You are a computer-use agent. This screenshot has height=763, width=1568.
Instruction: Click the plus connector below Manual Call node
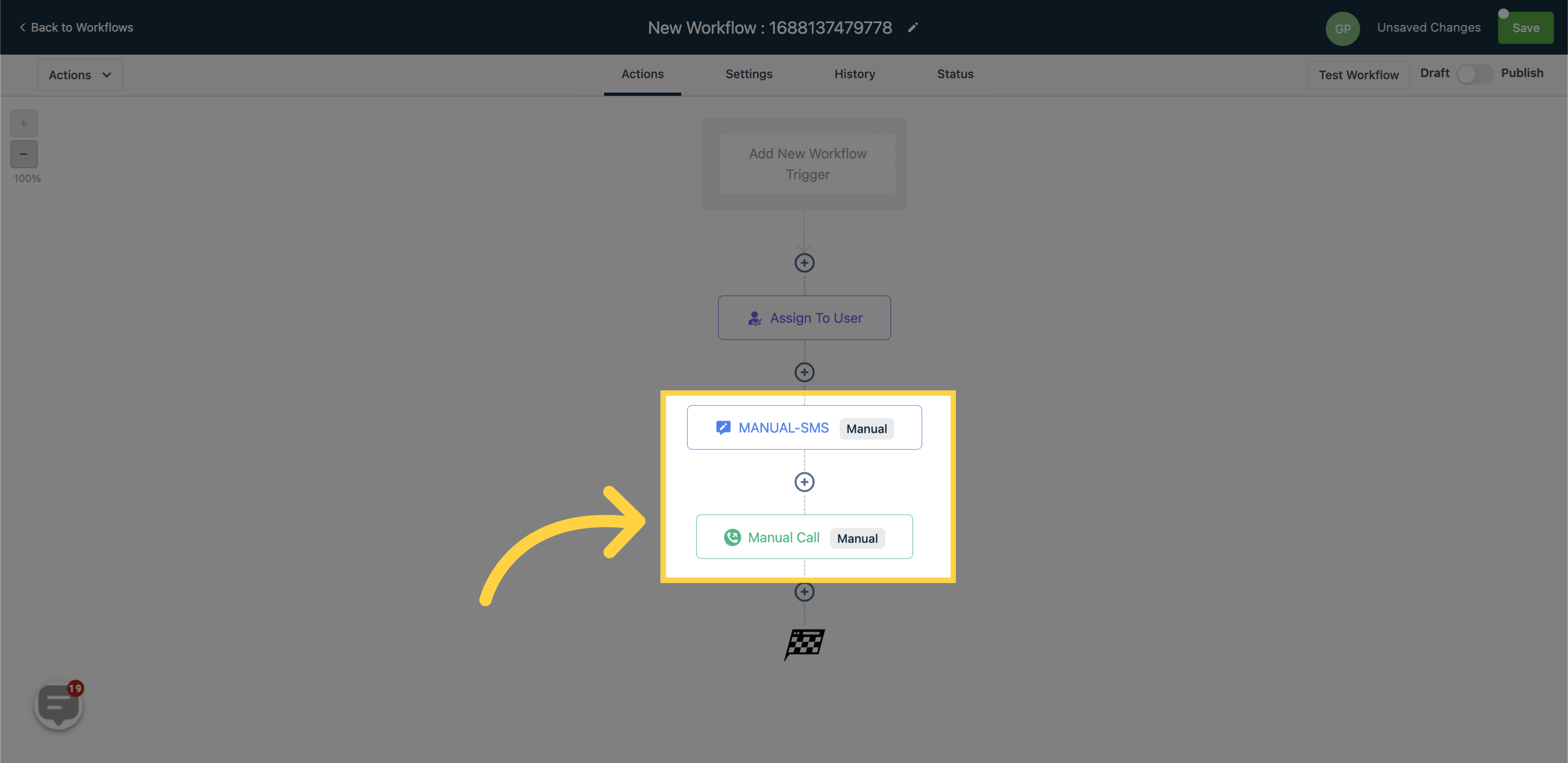[x=805, y=592]
